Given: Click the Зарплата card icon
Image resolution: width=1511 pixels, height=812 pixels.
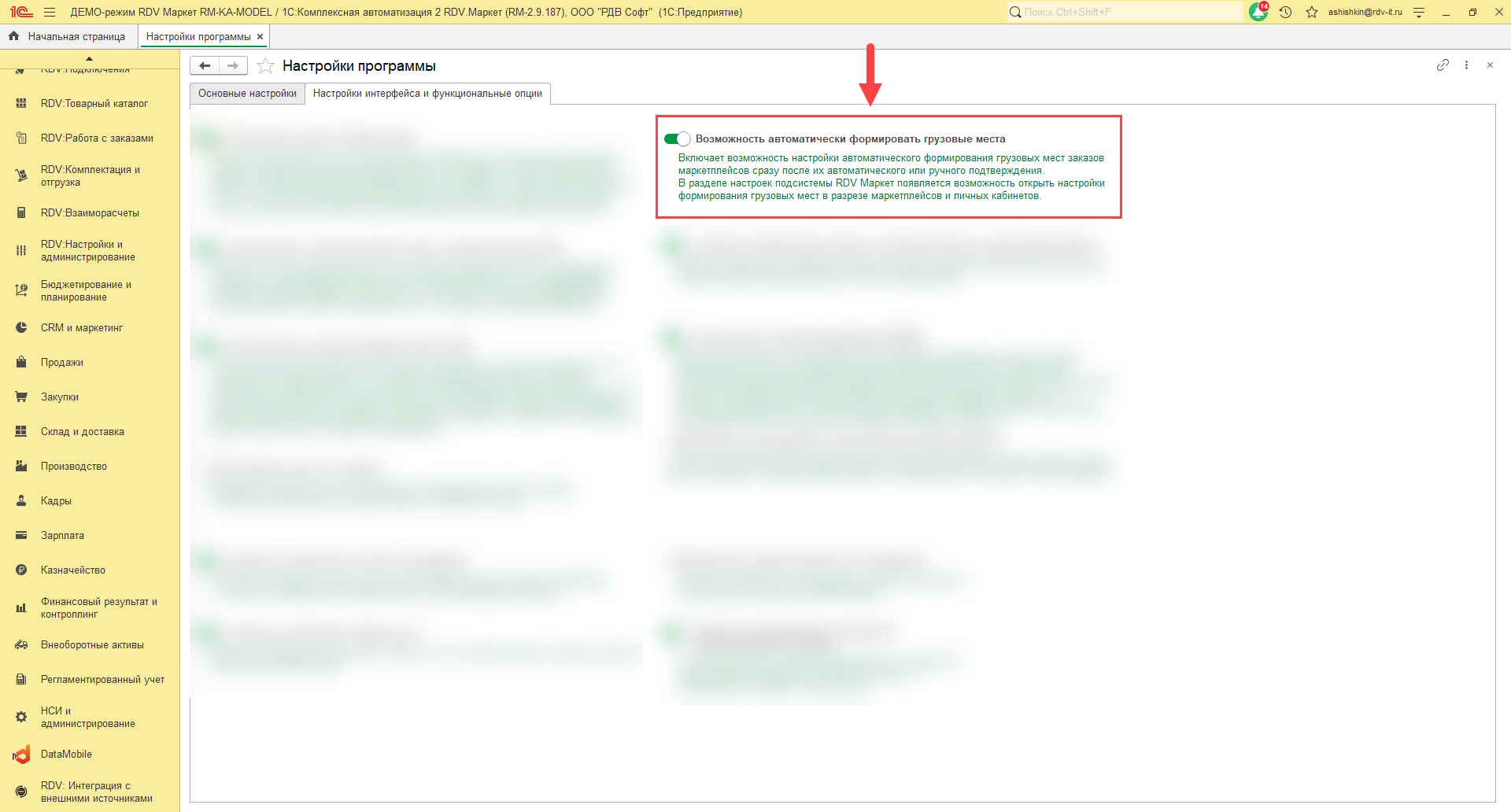Looking at the screenshot, I should (x=21, y=536).
